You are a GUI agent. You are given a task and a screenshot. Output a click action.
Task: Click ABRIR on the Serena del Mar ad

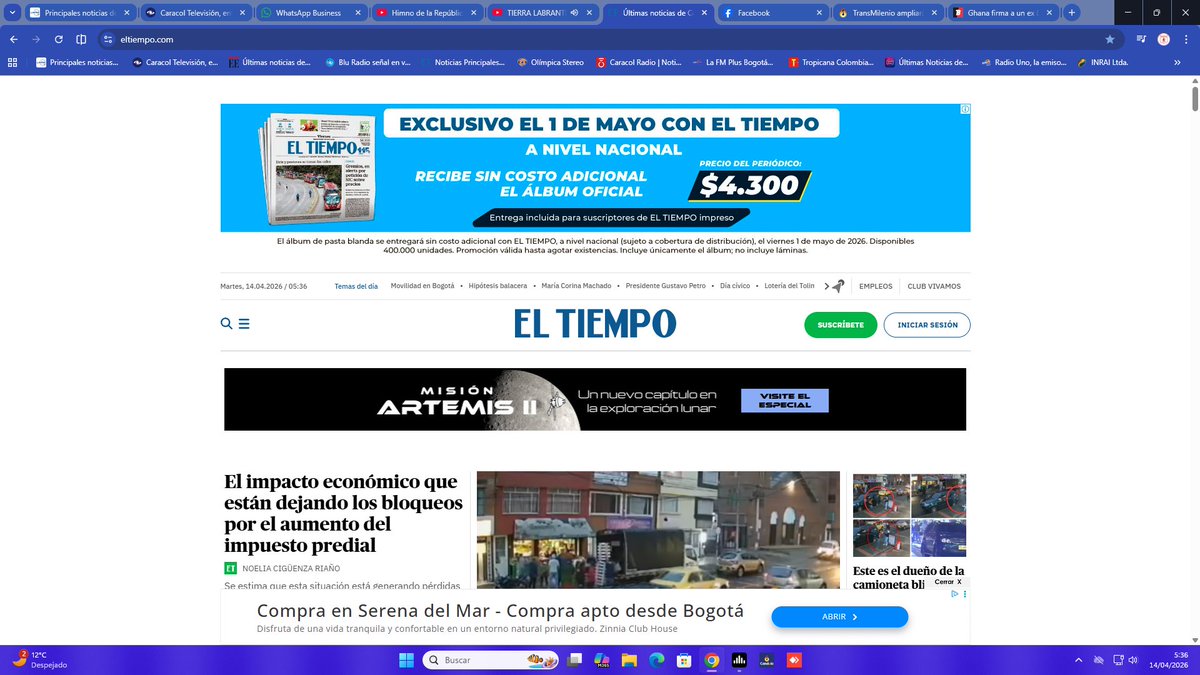click(839, 617)
